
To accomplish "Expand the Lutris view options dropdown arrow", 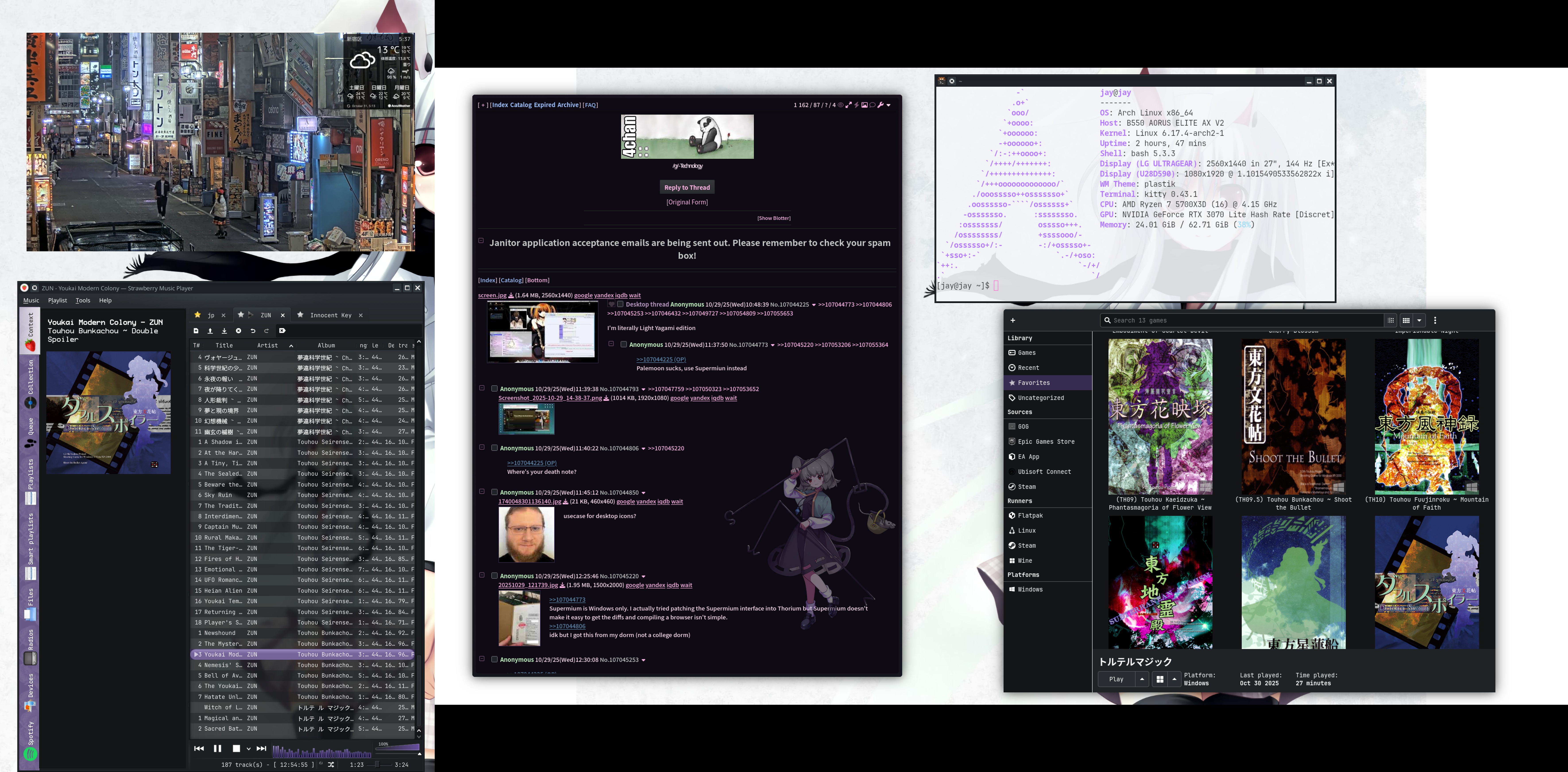I will click(x=1419, y=321).
